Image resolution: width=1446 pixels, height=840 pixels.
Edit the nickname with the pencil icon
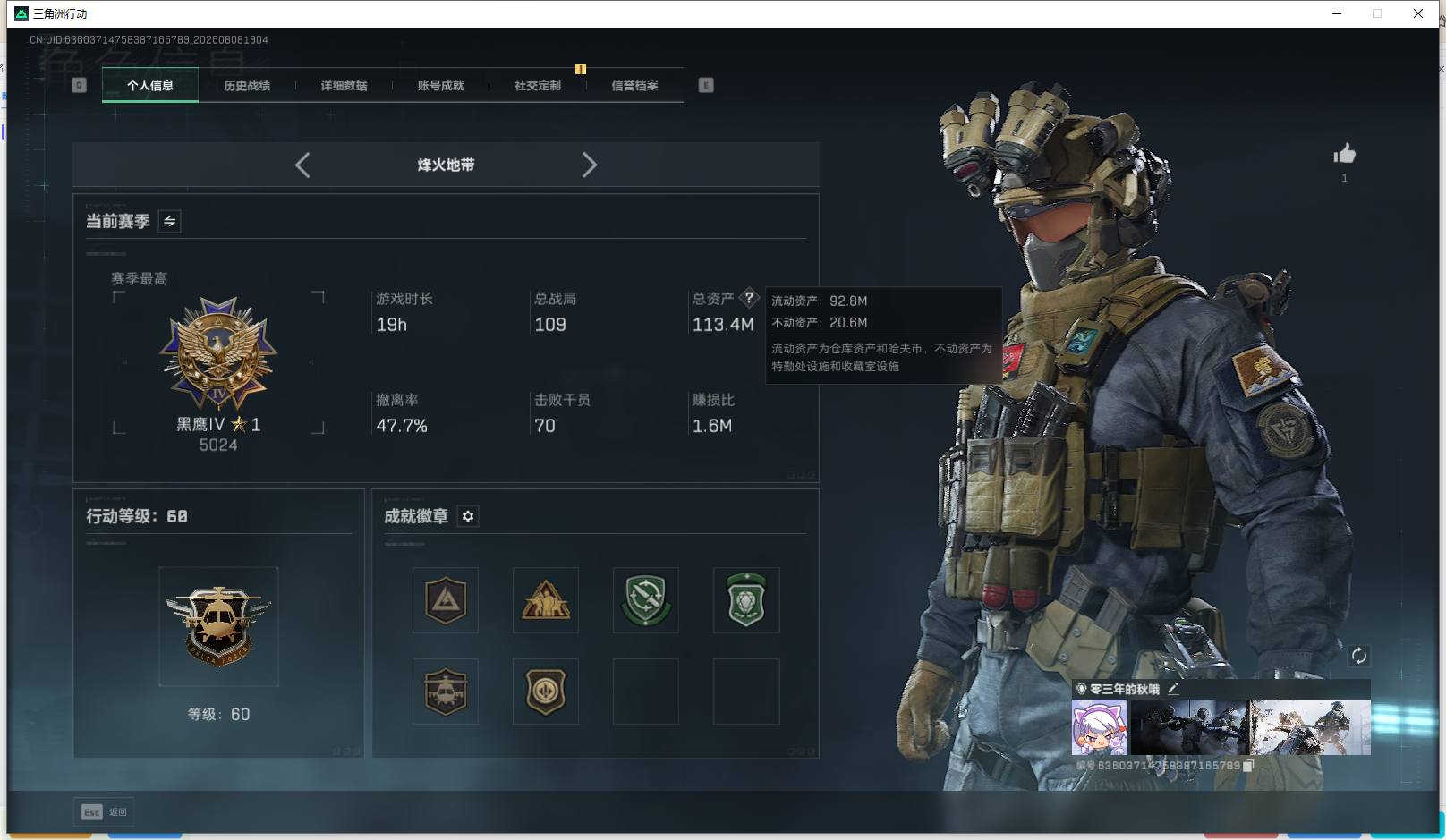click(1173, 689)
